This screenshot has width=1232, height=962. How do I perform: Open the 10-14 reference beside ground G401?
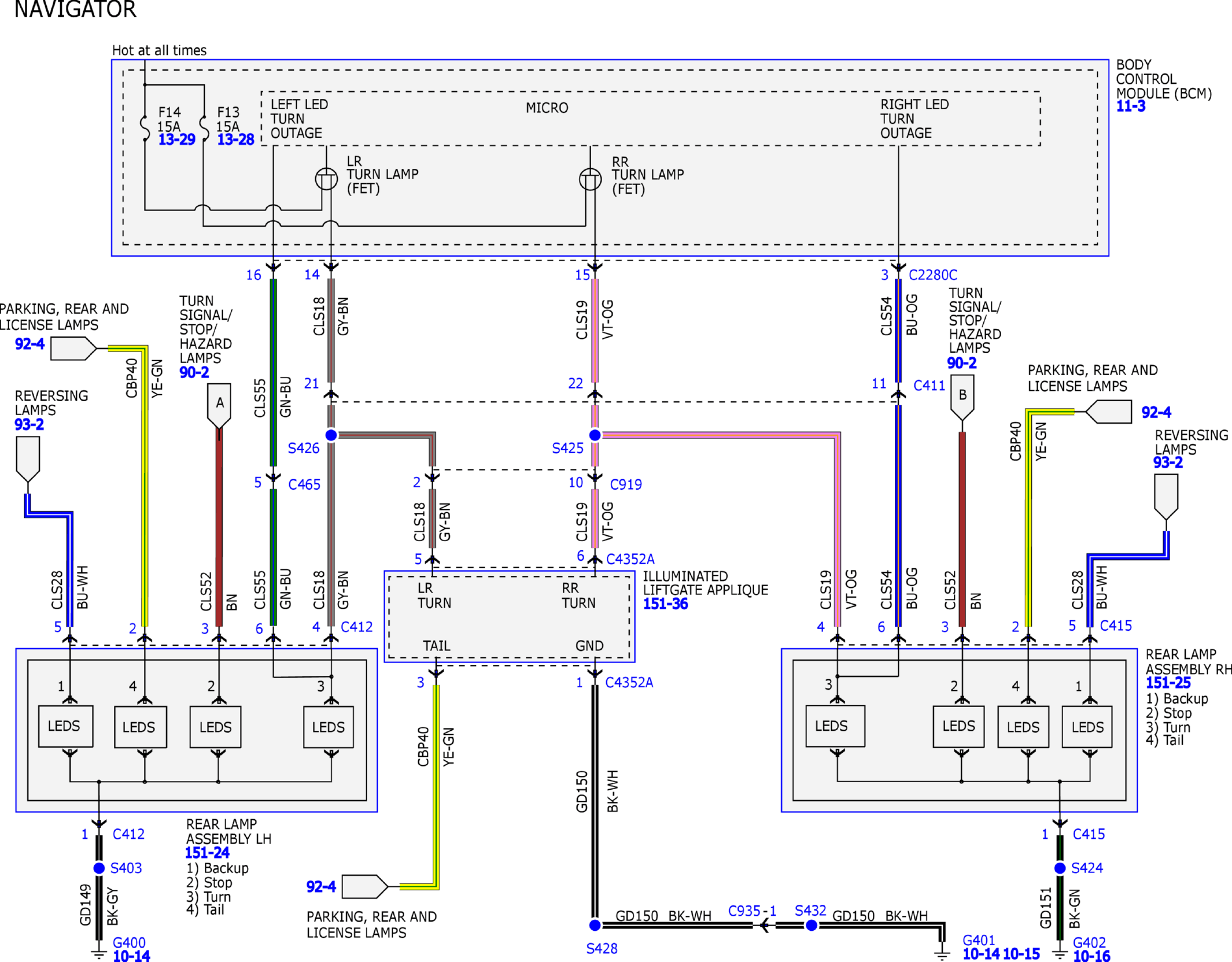pos(981,954)
